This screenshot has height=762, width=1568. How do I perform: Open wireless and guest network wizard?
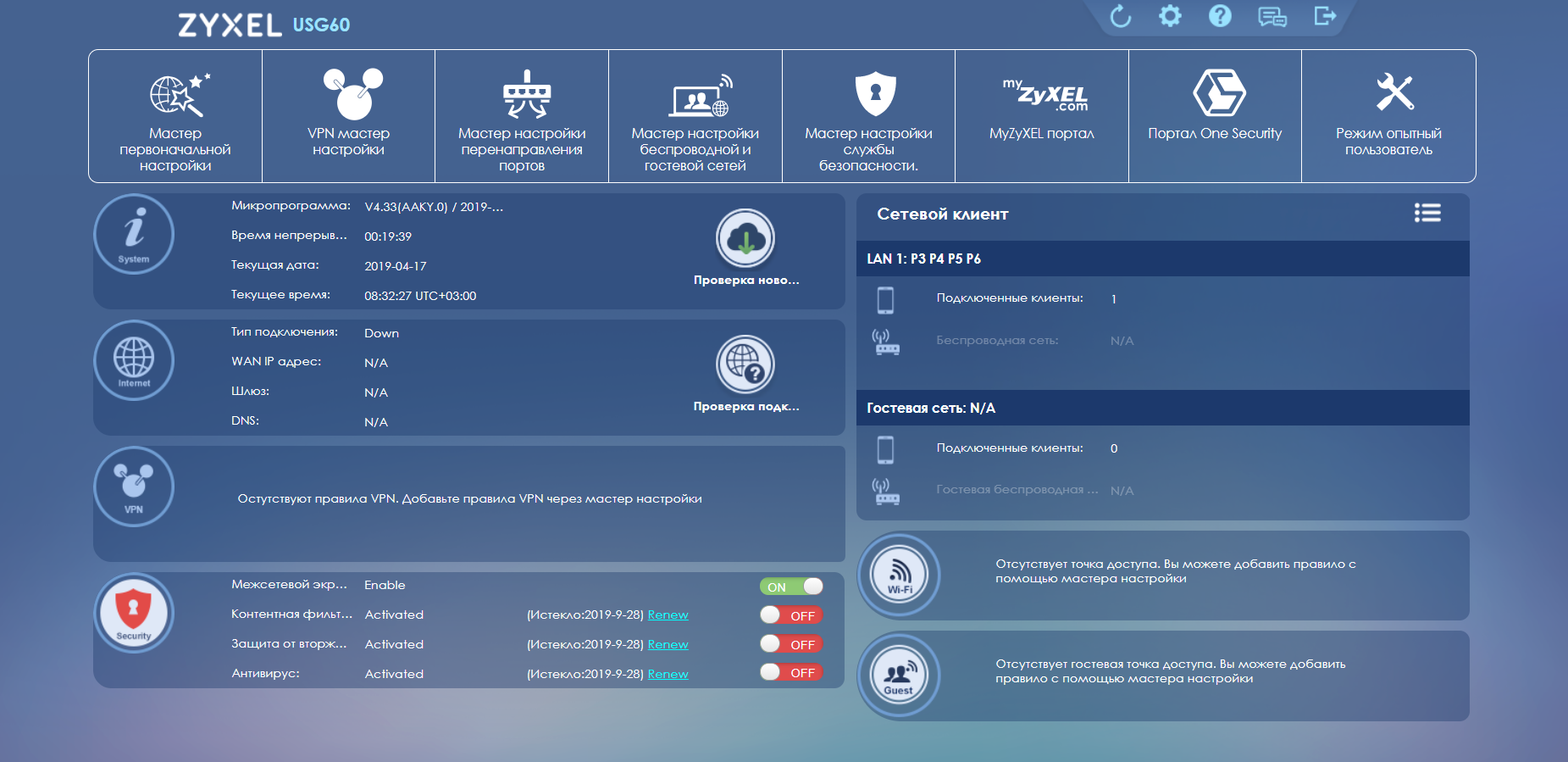click(695, 116)
